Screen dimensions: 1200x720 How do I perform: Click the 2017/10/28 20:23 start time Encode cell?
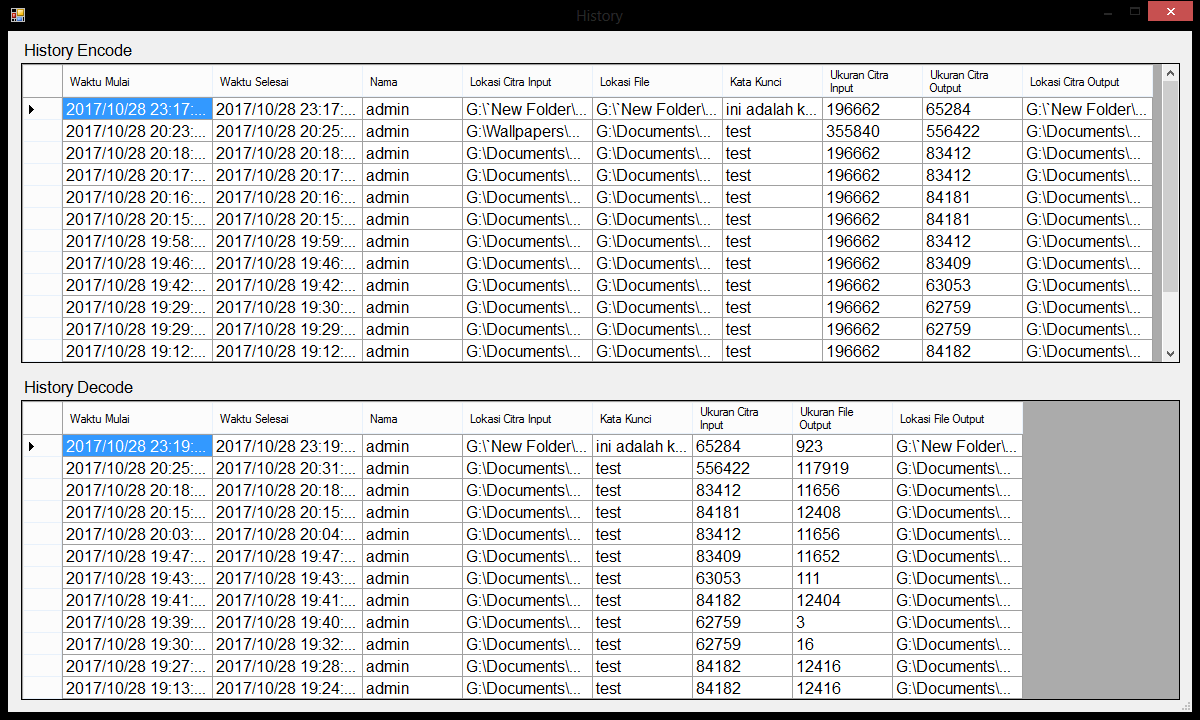tap(137, 132)
